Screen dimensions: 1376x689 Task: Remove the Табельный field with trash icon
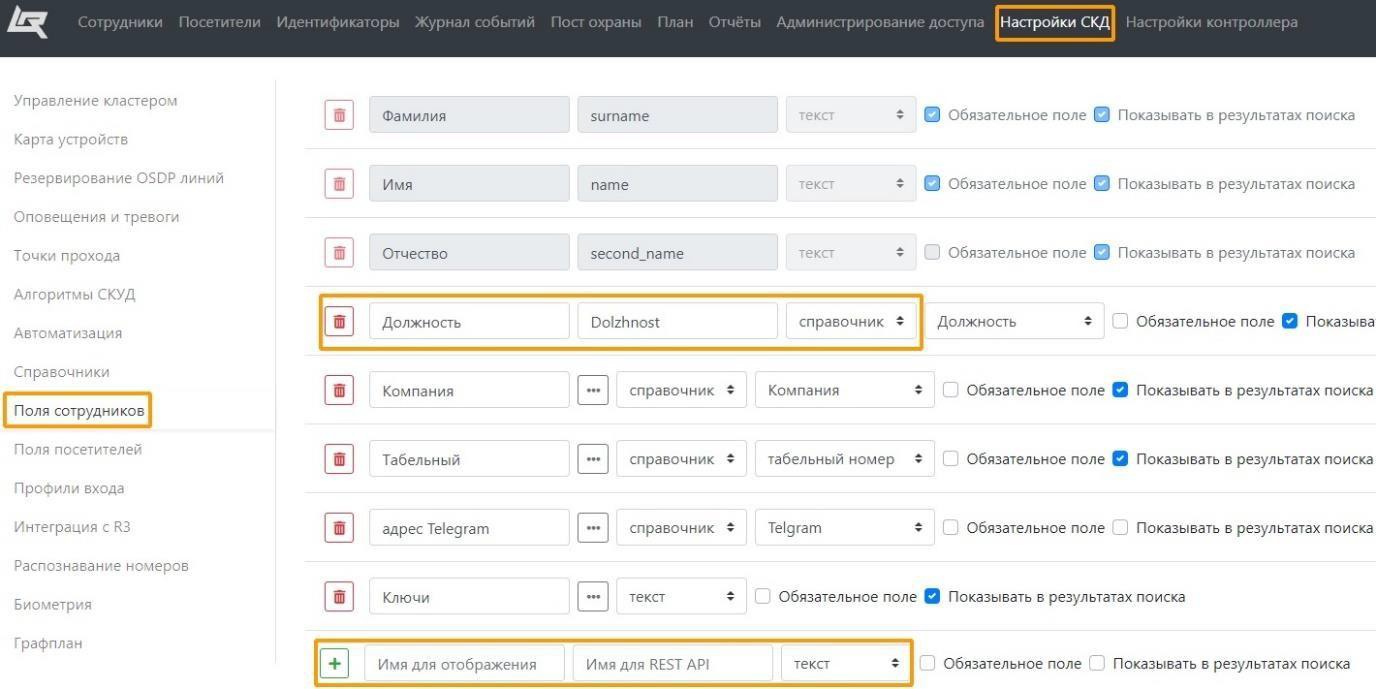click(340, 459)
